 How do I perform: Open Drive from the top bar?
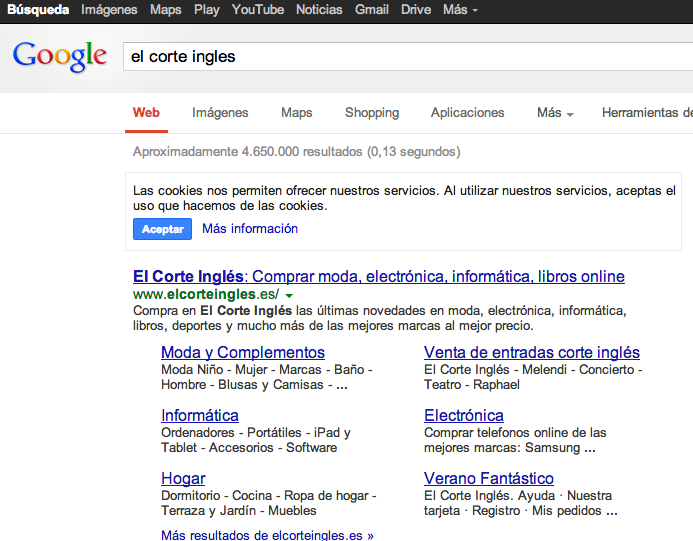coord(416,10)
